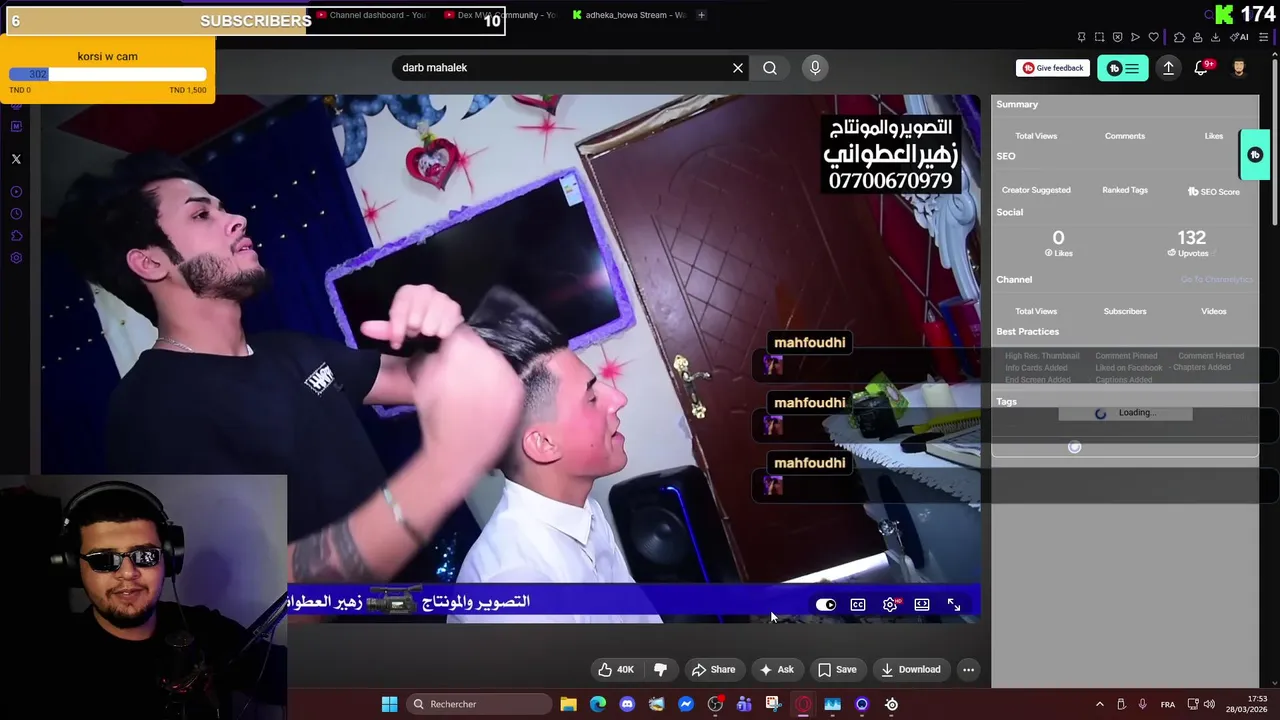Screen dimensions: 1280x720
Task: Open sidebar settings gear icon
Action: (16, 258)
